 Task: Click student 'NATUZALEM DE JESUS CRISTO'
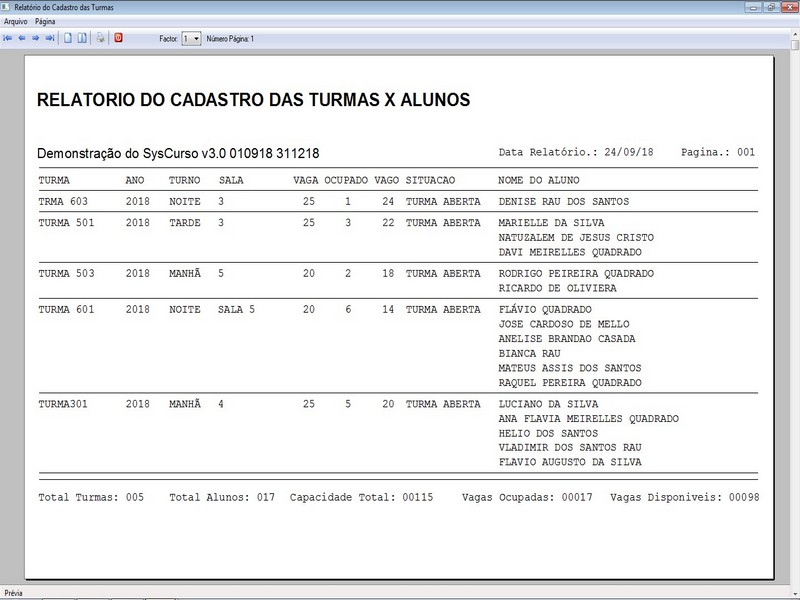click(x=576, y=238)
